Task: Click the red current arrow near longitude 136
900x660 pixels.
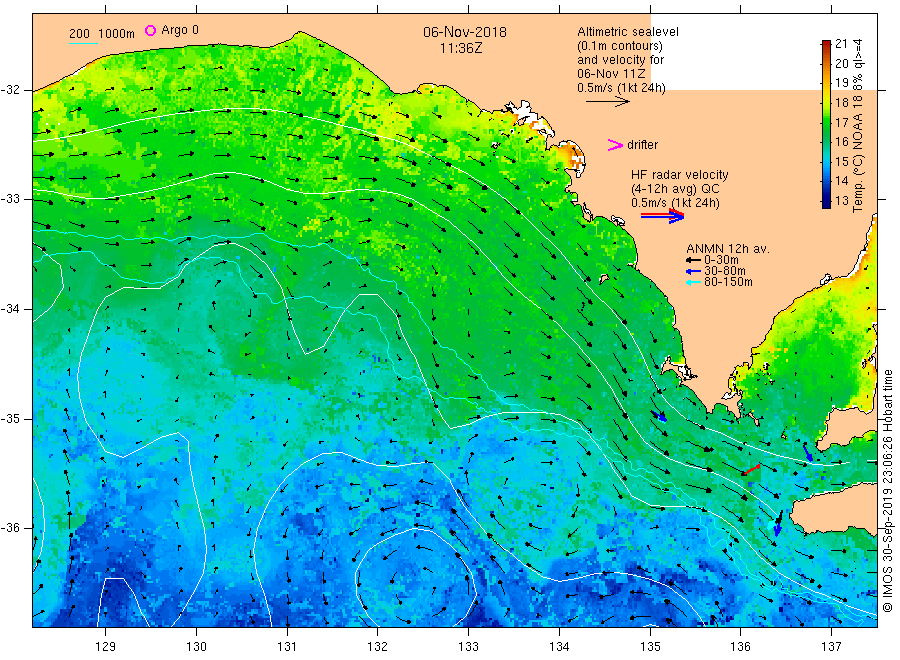Action: (x=751, y=469)
